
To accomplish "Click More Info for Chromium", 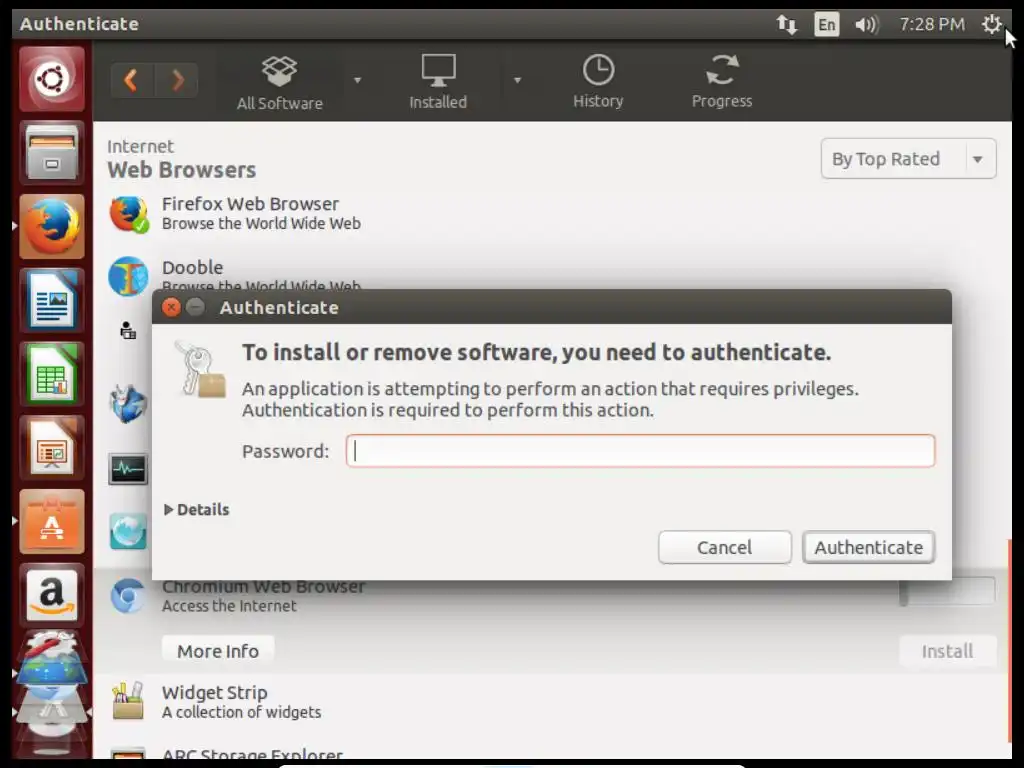I will (218, 651).
